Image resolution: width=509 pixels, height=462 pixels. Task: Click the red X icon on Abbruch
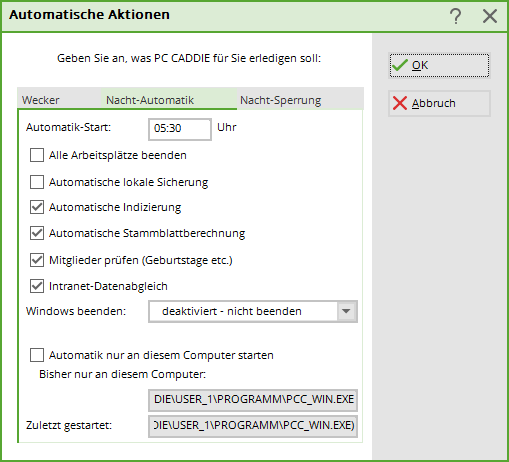pos(400,103)
